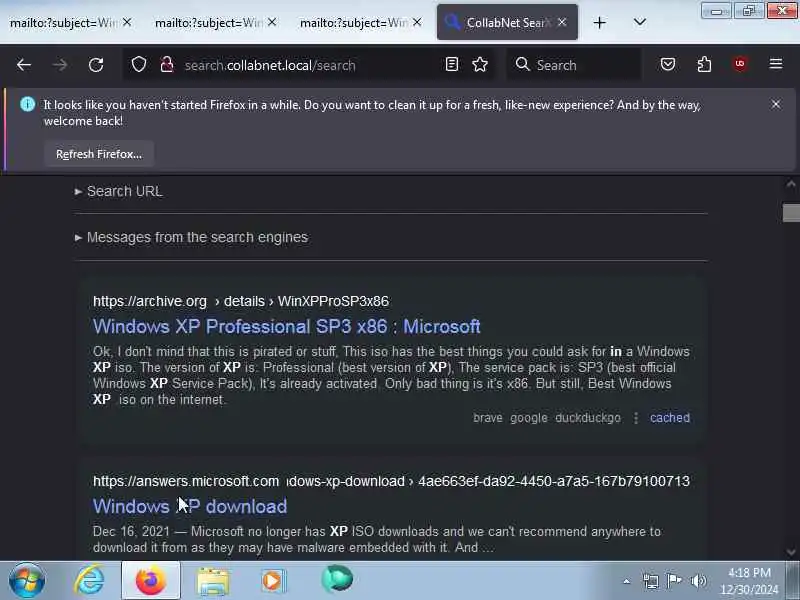Dismiss the Firefox notification bar

point(776,105)
